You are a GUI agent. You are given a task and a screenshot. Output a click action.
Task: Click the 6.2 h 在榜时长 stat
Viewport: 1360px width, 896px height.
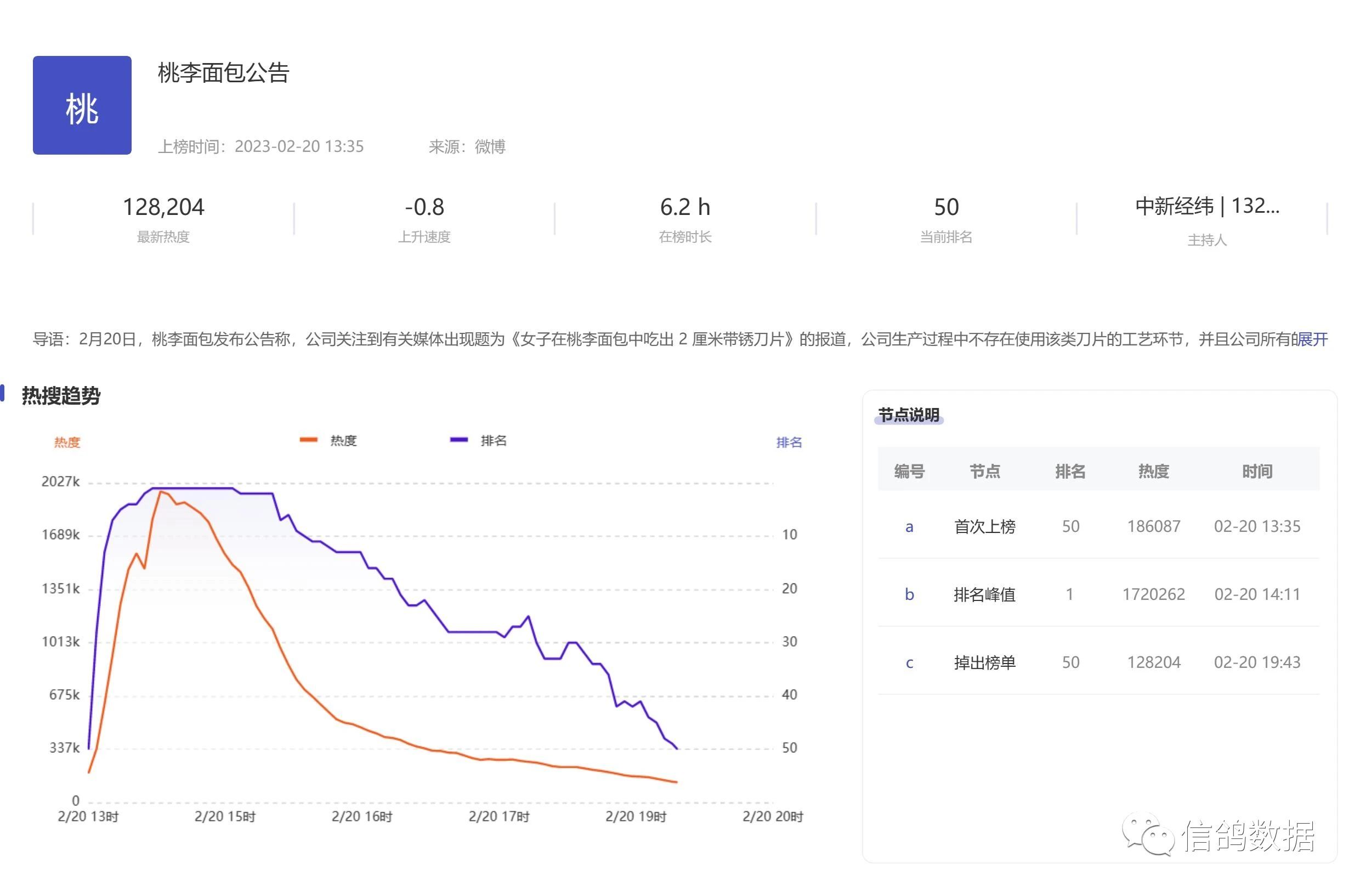[684, 207]
